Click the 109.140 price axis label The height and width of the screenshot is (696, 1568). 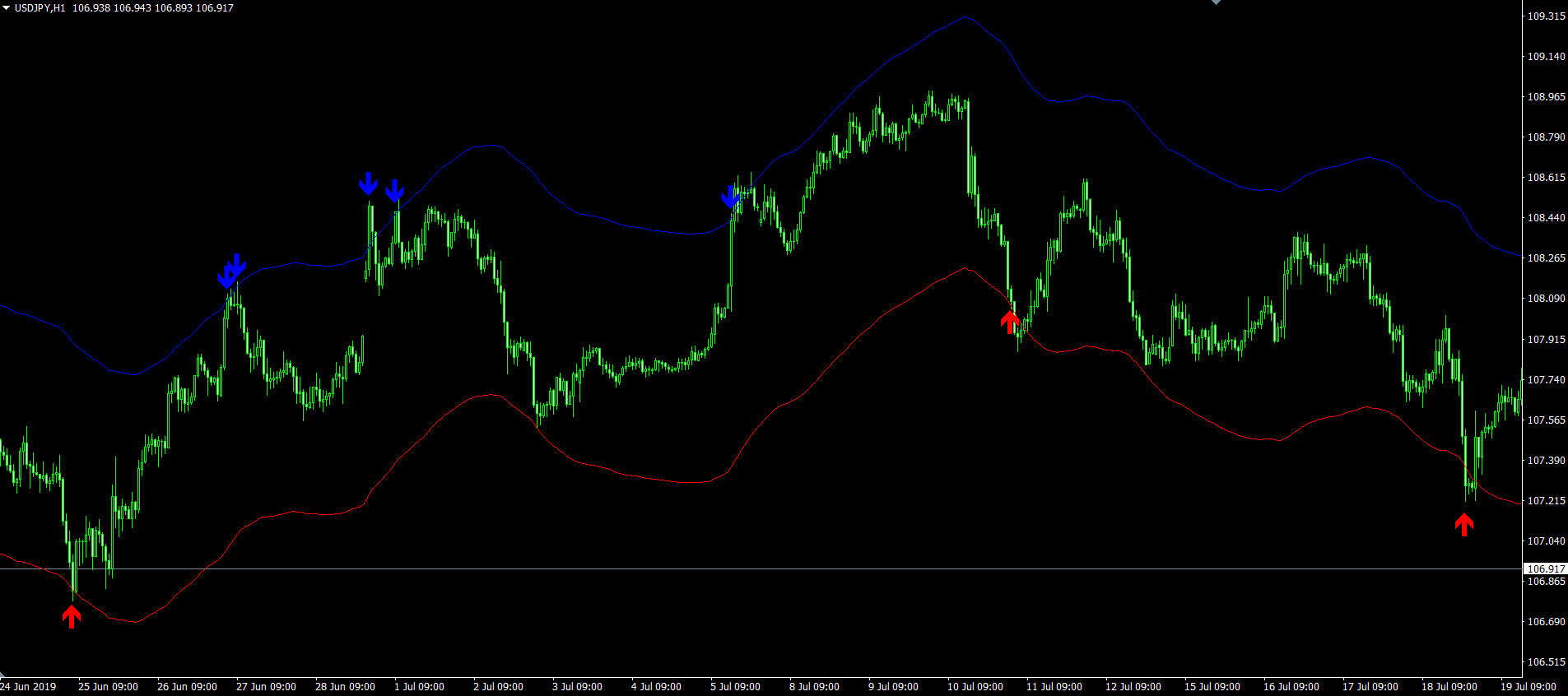(x=1547, y=57)
